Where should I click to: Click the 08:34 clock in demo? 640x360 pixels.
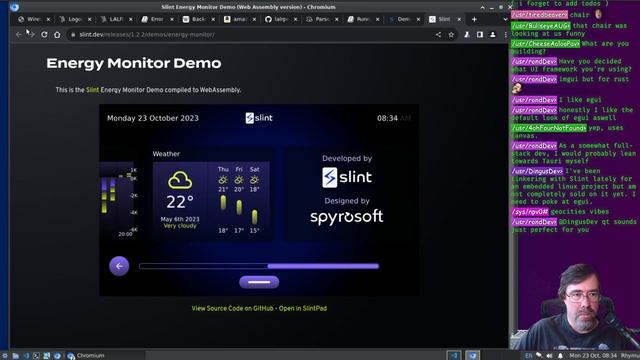click(387, 118)
